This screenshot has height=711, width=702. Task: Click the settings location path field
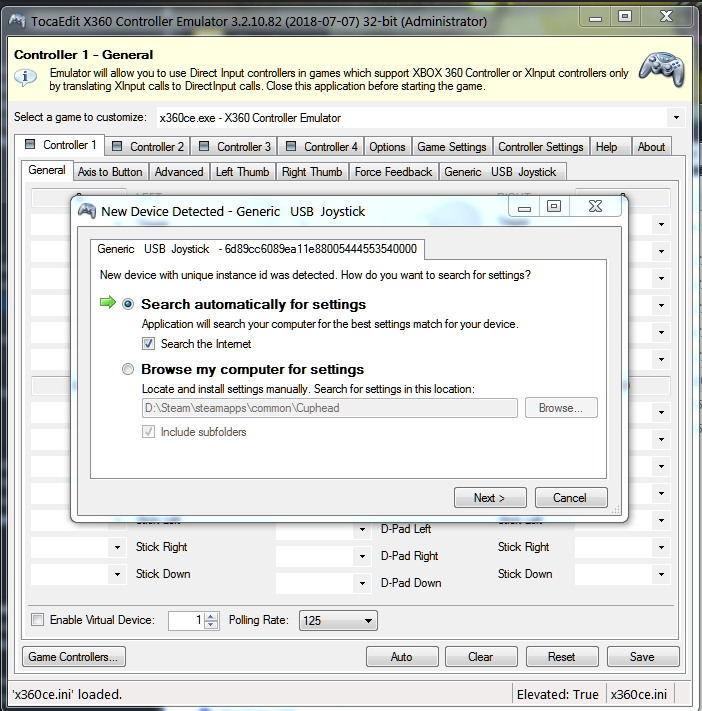(x=330, y=408)
